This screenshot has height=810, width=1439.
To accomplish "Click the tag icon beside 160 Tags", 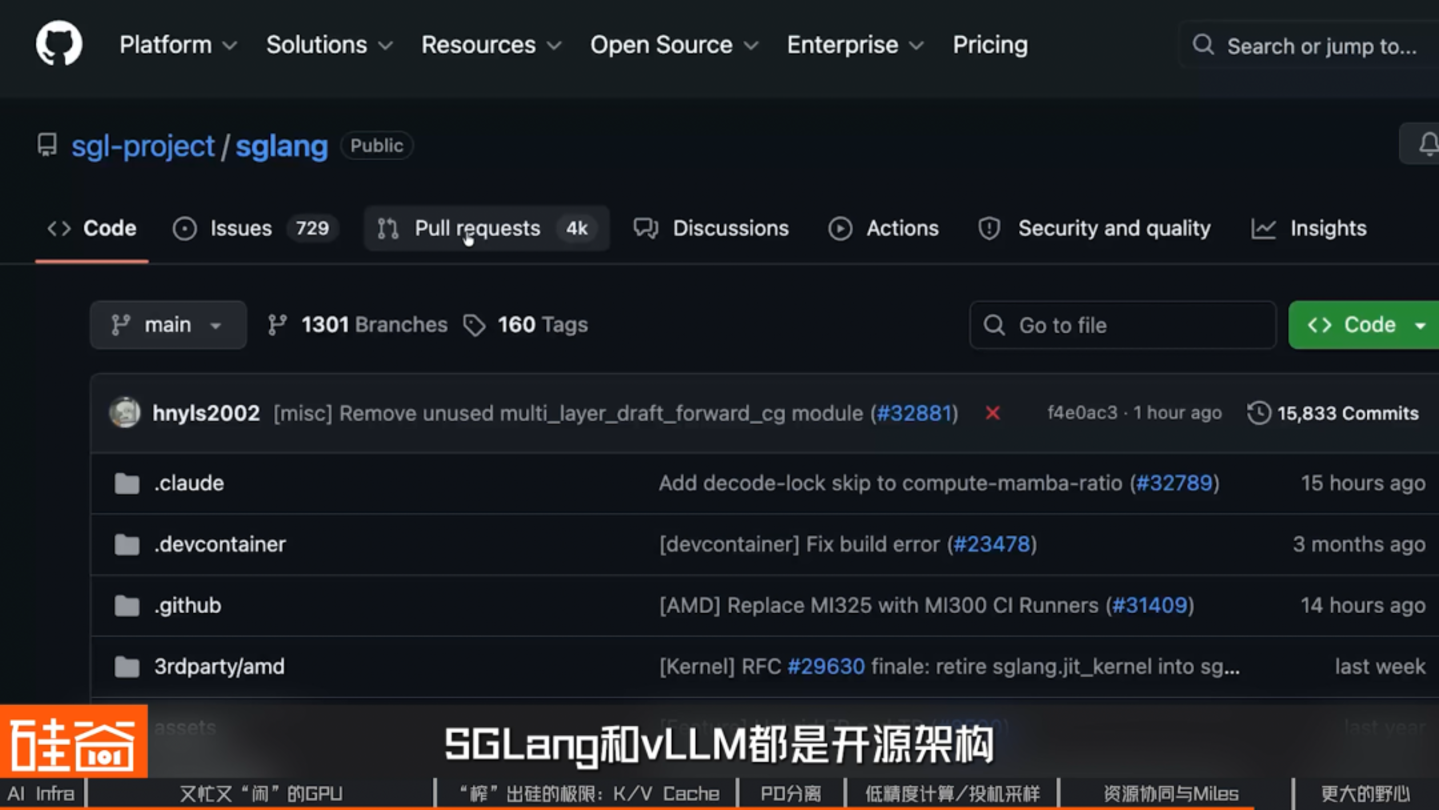I will pos(474,325).
